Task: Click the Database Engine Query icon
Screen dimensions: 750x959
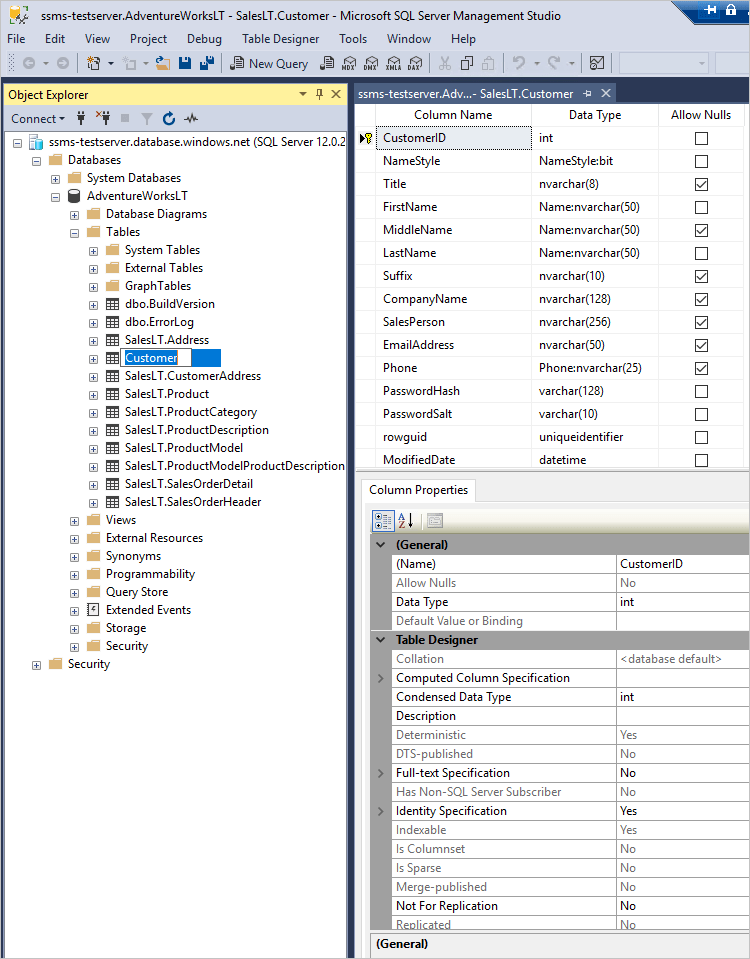Action: coord(328,63)
